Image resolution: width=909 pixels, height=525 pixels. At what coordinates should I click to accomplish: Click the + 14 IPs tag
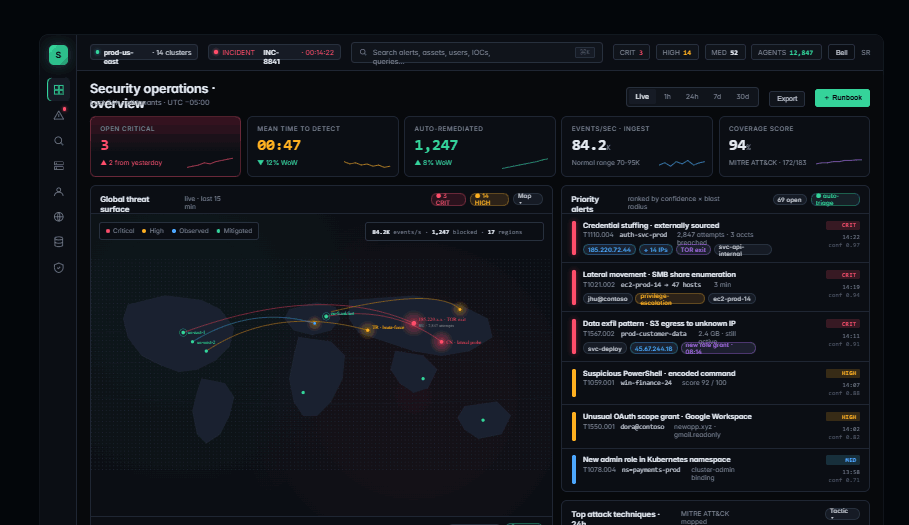(656, 250)
